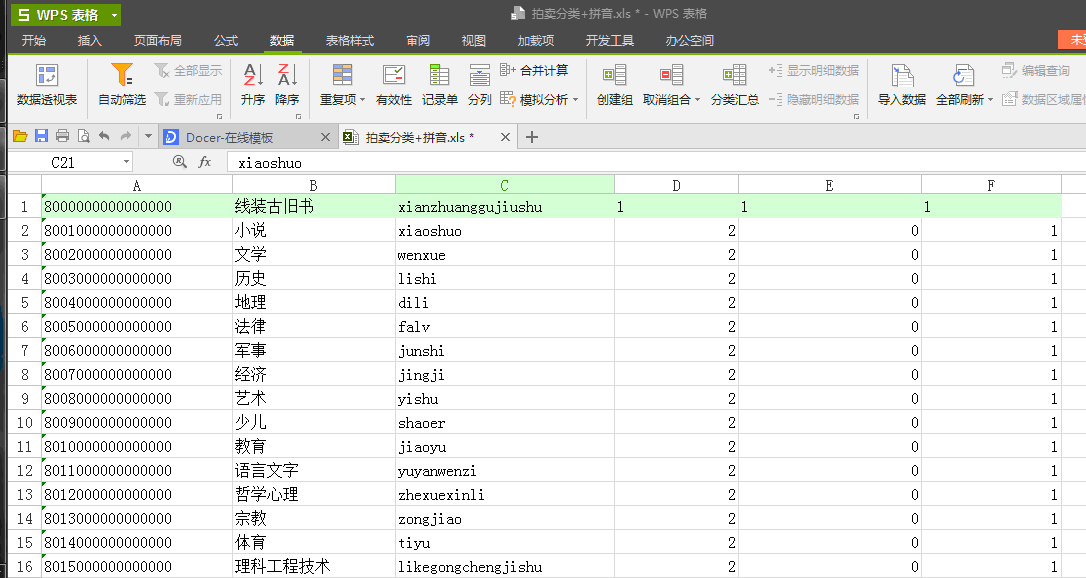Screen dimensions: 1086x578
Task: Undo the last action
Action: pyautogui.click(x=104, y=136)
